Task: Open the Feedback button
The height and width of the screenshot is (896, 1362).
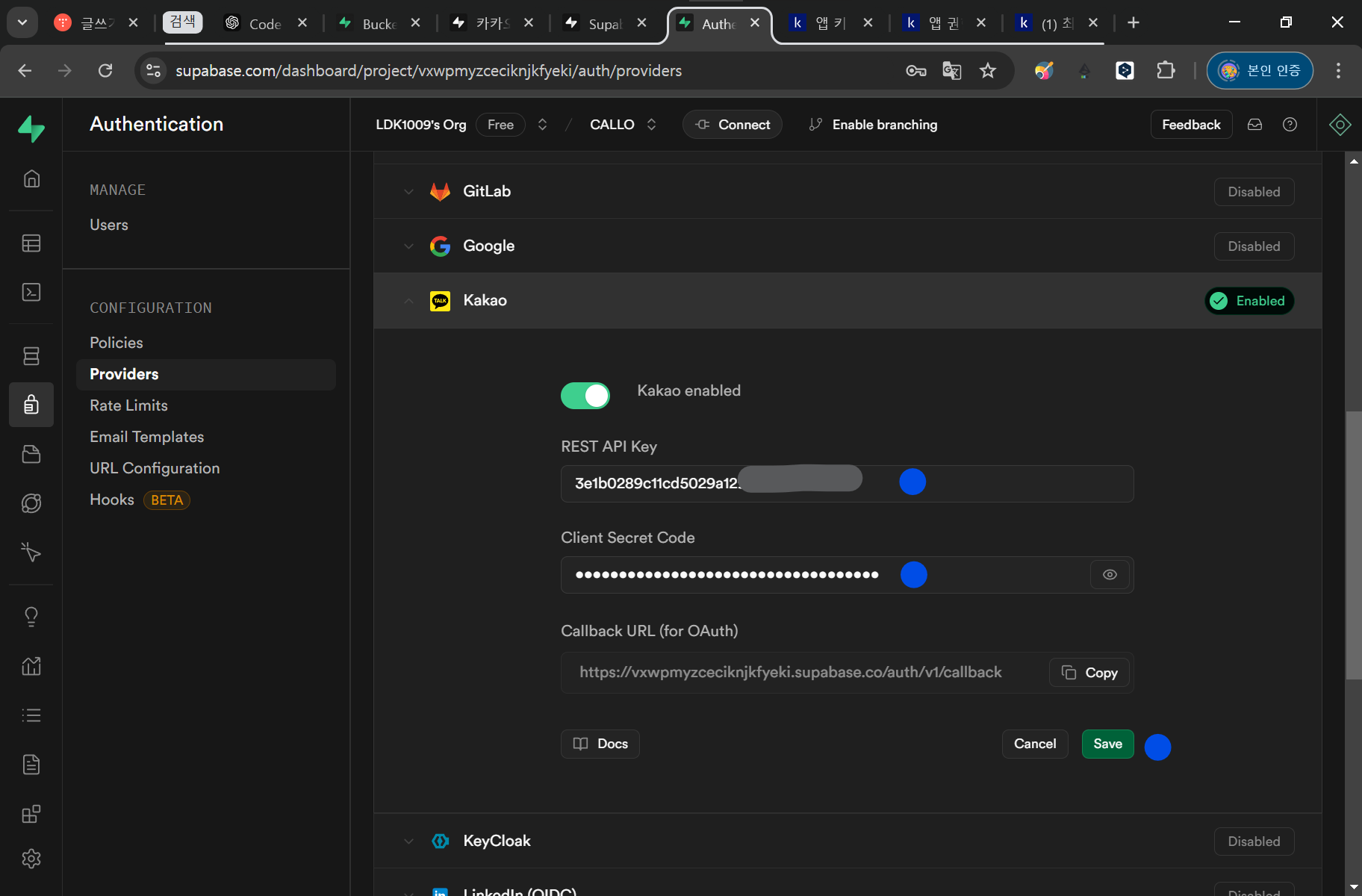Action: pos(1191,125)
